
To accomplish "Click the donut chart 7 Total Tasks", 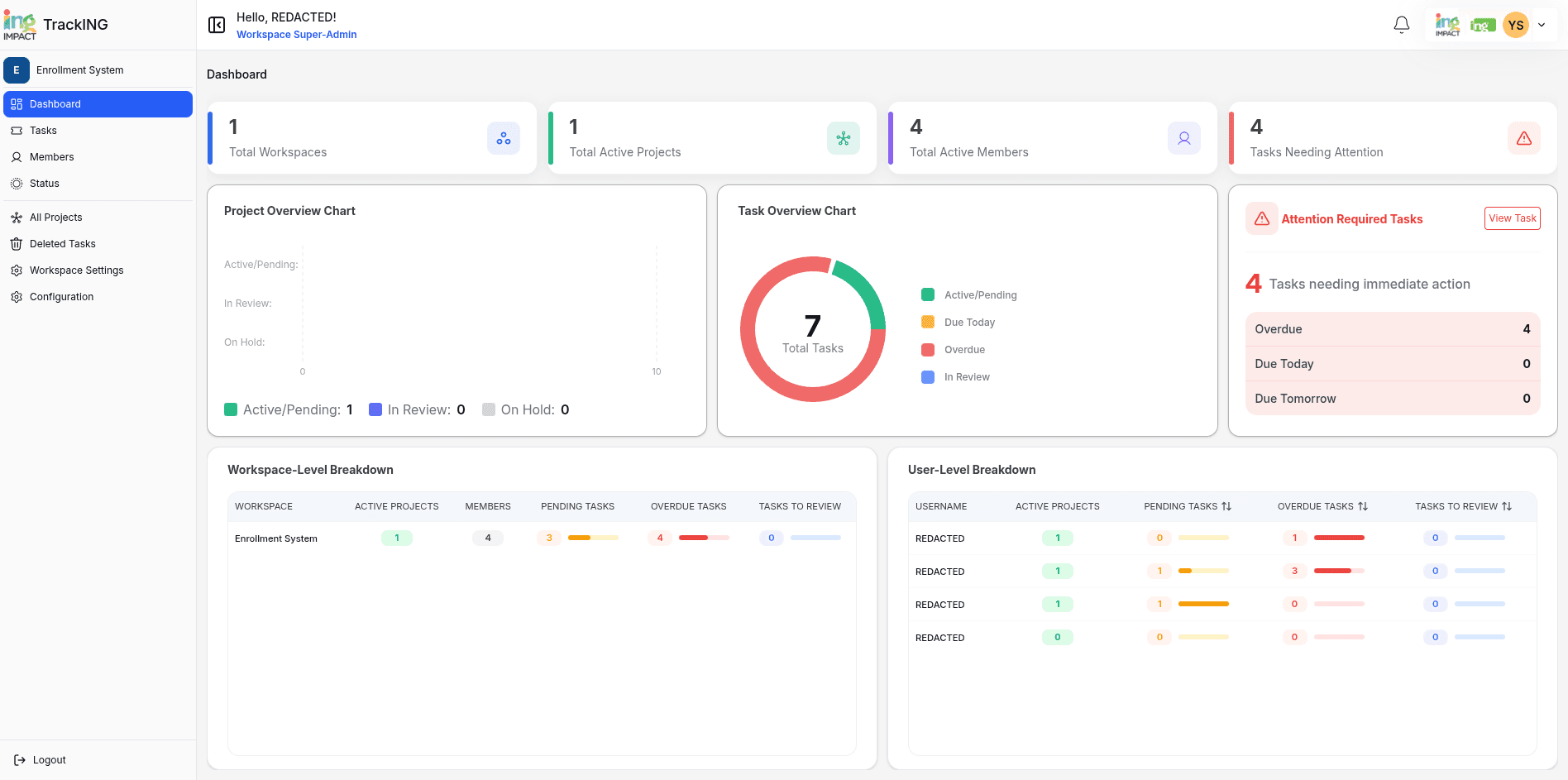I will pyautogui.click(x=813, y=329).
